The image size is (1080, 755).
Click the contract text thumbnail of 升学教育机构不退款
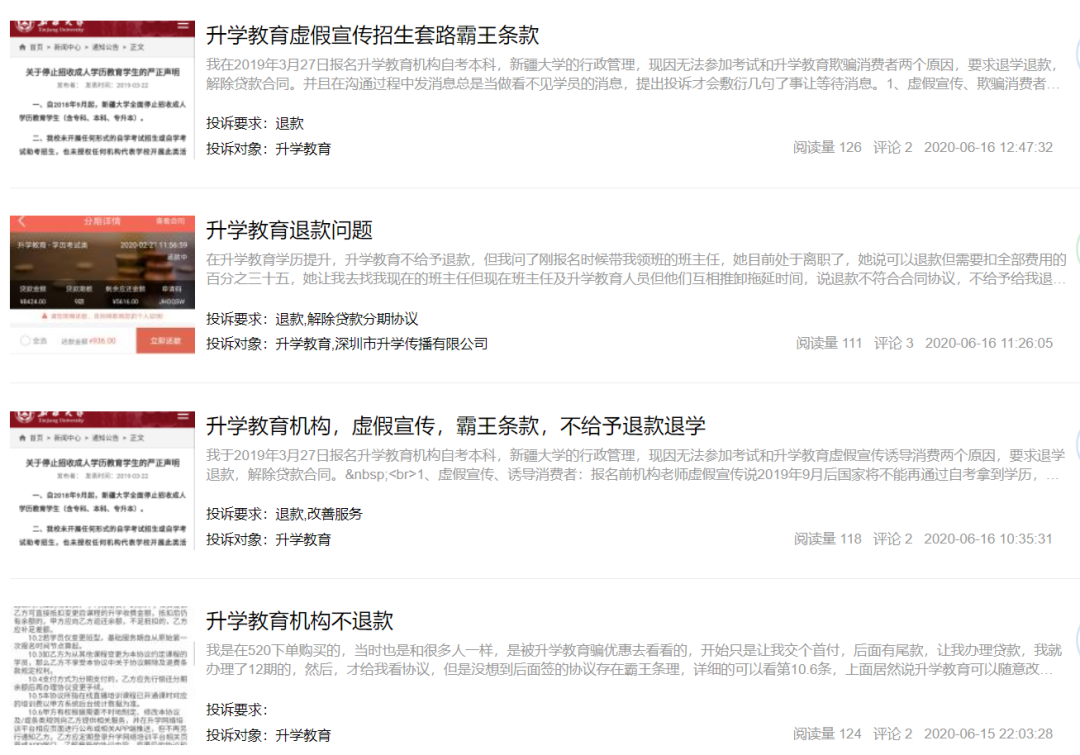(102, 675)
